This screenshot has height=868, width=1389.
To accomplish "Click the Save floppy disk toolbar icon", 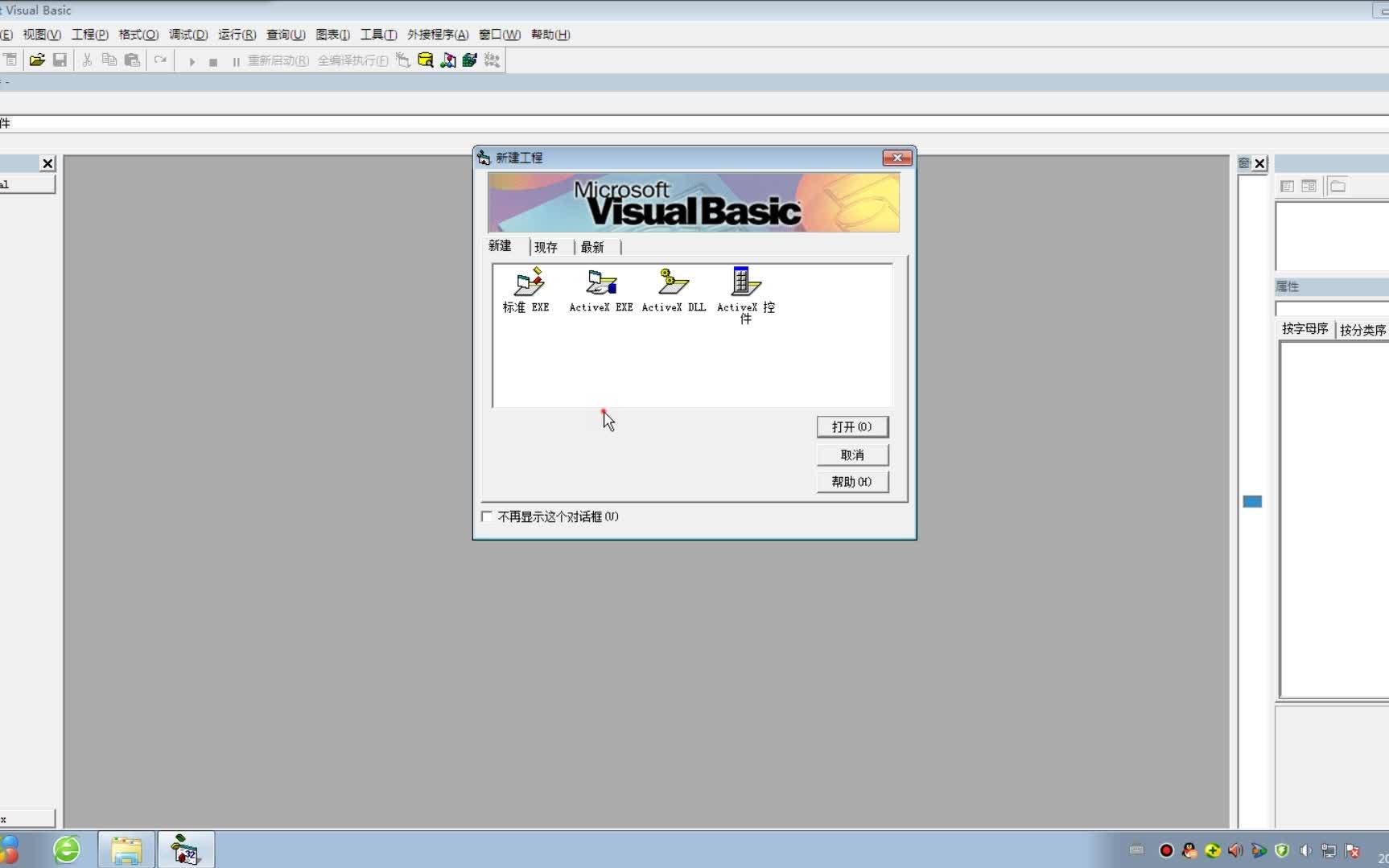I will (60, 60).
